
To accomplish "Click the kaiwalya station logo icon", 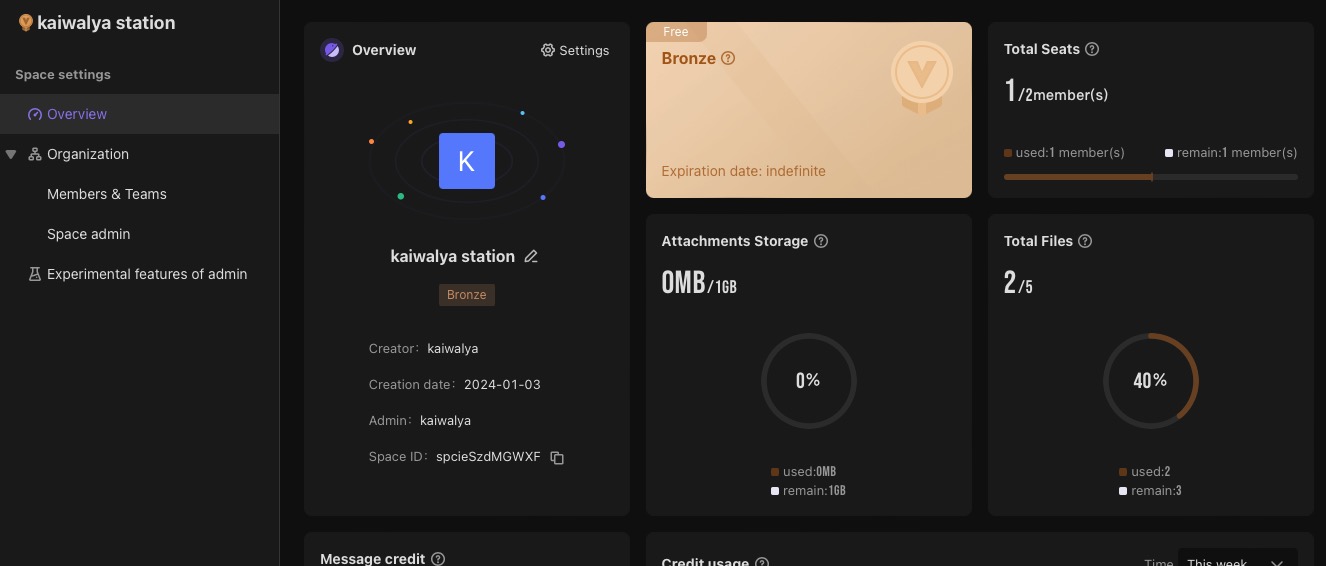I will (26, 22).
